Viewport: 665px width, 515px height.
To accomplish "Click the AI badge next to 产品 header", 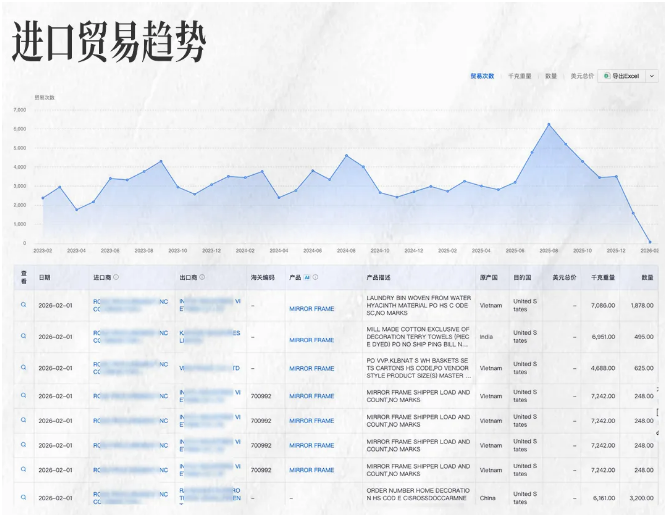I will pos(308,277).
